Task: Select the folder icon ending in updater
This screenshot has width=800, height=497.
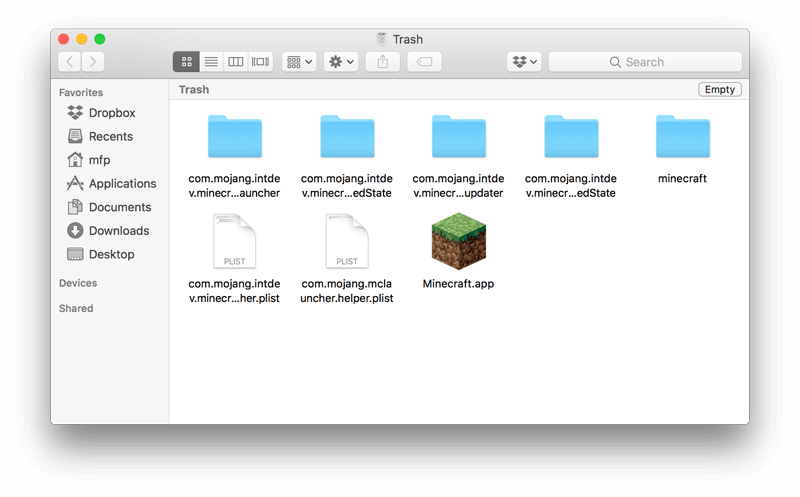Action: (459, 136)
